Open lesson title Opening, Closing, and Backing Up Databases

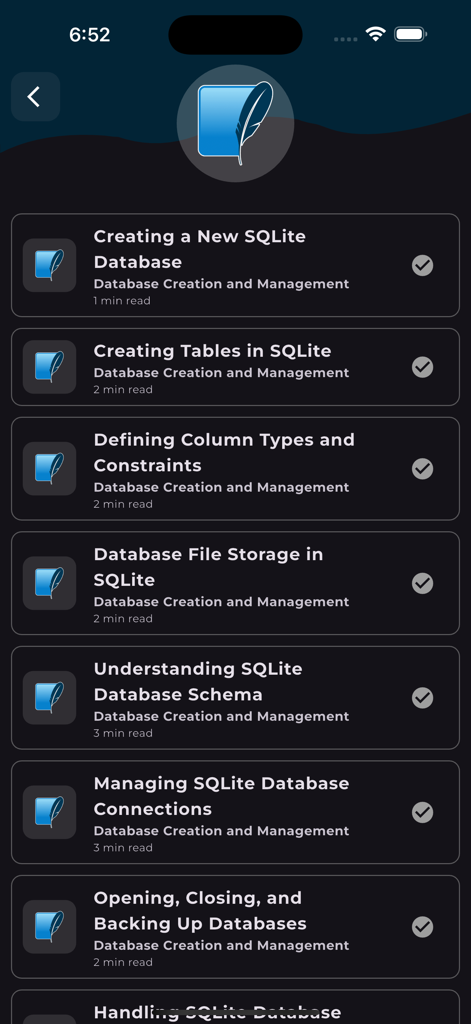pos(200,910)
